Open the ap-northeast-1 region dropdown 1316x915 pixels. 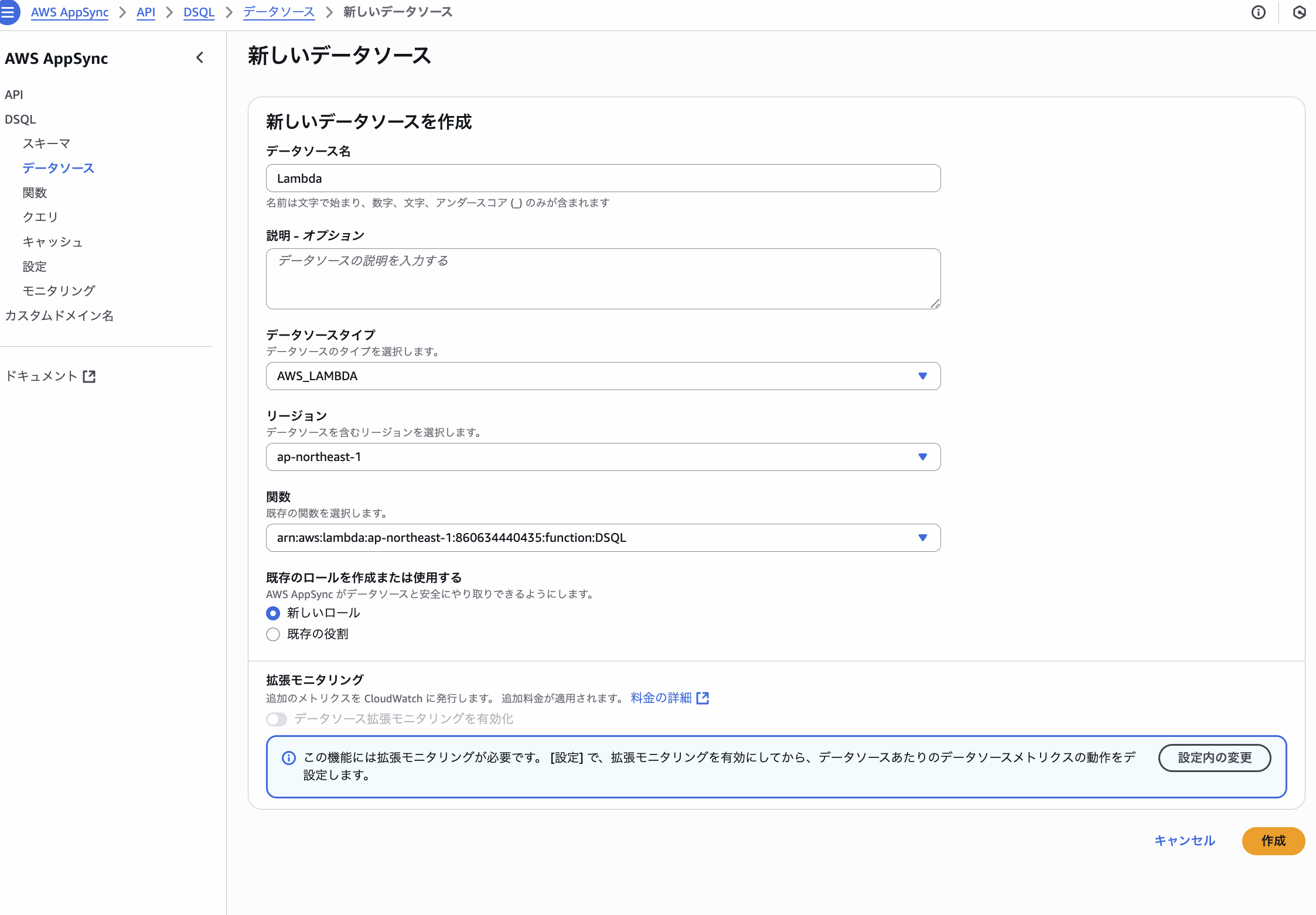click(602, 457)
